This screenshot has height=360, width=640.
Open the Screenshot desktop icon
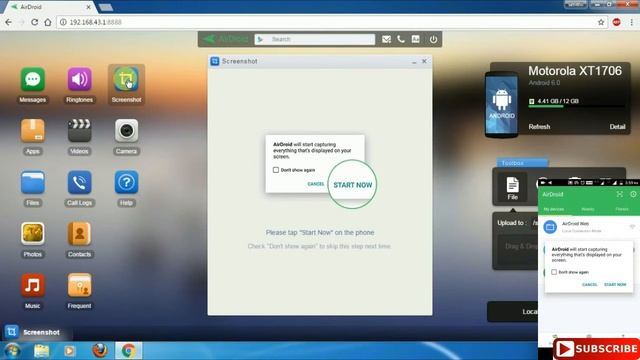[x=126, y=80]
